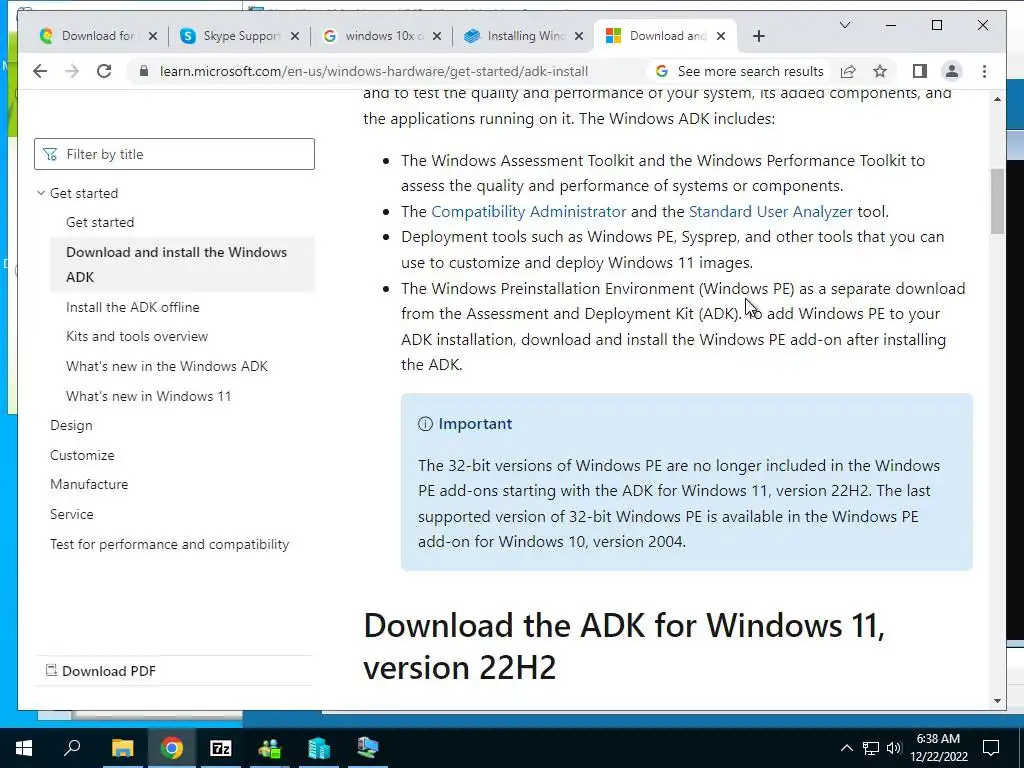The width and height of the screenshot is (1024, 768).
Task: Close the first 'Download for' tab
Action: (x=153, y=36)
